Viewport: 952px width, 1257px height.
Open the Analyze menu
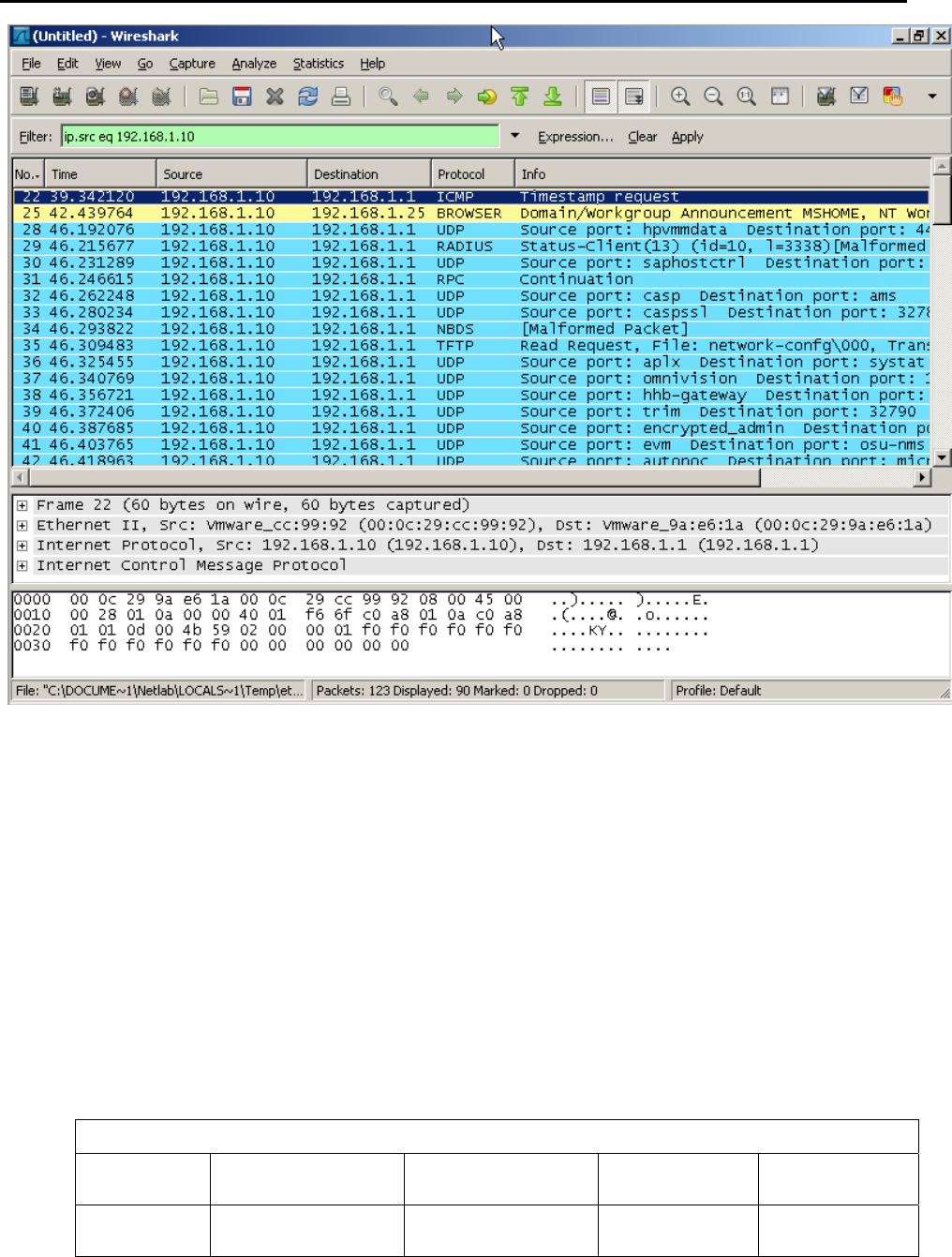point(254,63)
